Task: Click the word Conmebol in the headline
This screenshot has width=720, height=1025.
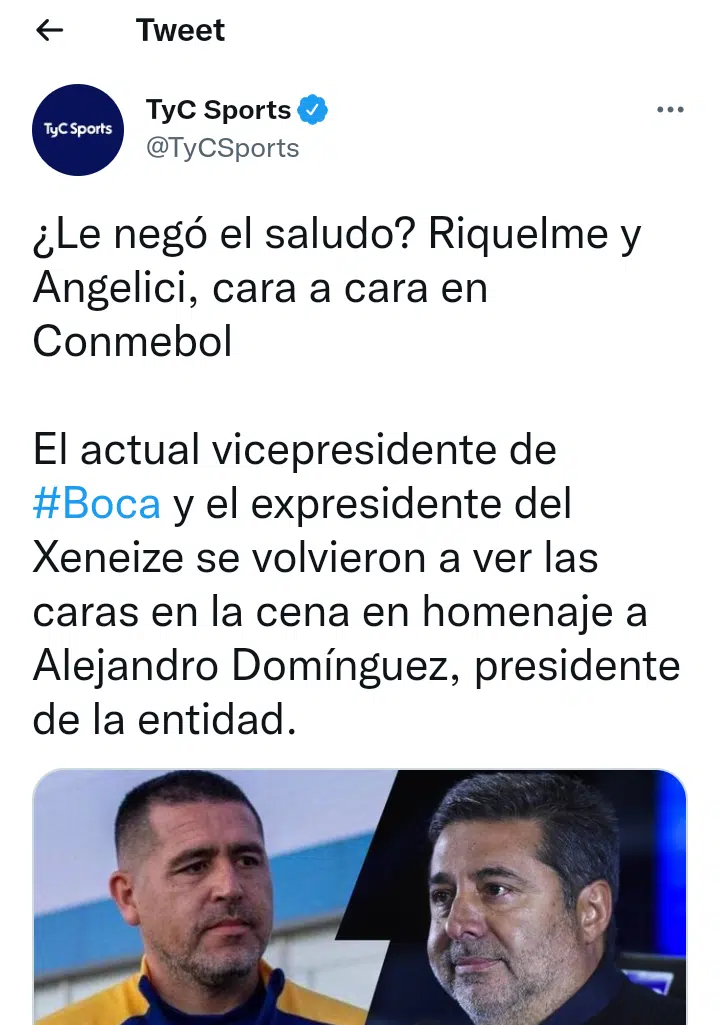Action: 133,342
